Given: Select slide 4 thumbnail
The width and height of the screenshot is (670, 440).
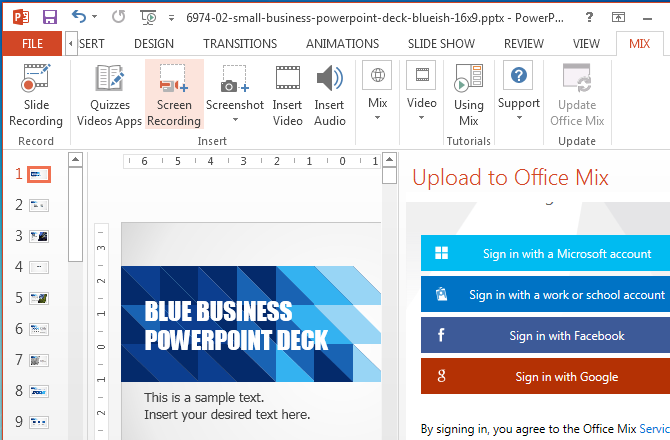Looking at the screenshot, I should (x=39, y=267).
